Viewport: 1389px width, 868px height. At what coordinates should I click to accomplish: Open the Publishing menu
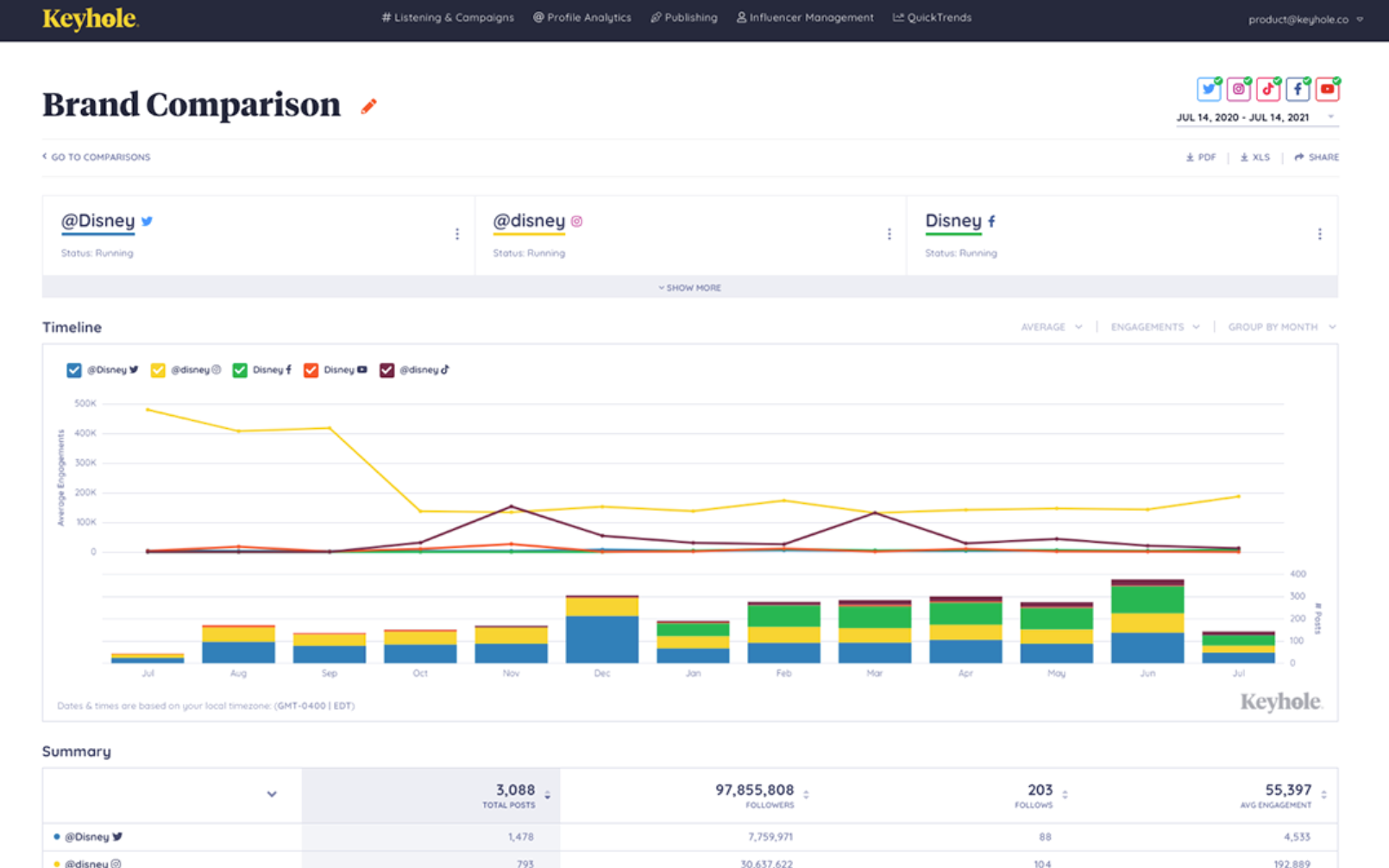tap(684, 17)
